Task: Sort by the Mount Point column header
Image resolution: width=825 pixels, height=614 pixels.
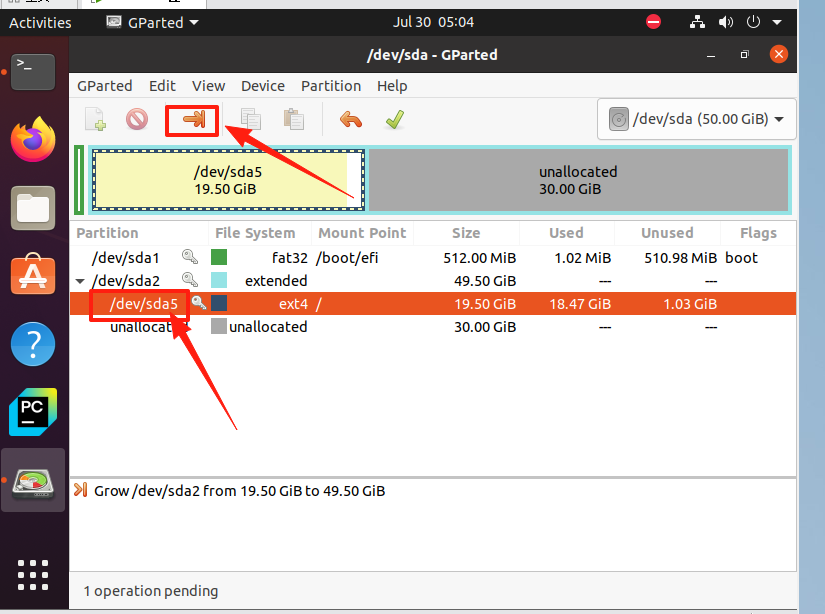Action: 363,233
